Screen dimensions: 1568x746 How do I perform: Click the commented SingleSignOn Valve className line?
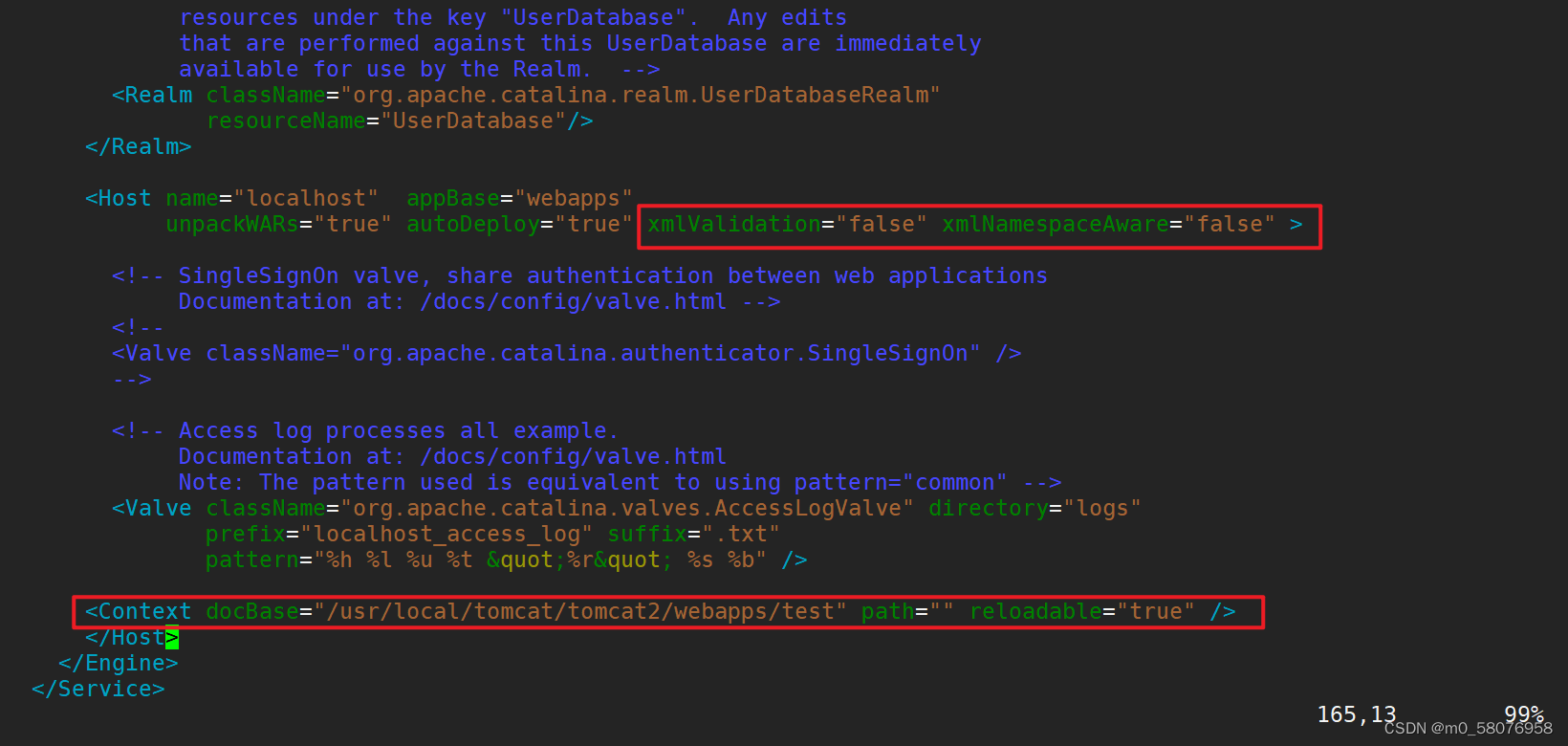click(566, 354)
